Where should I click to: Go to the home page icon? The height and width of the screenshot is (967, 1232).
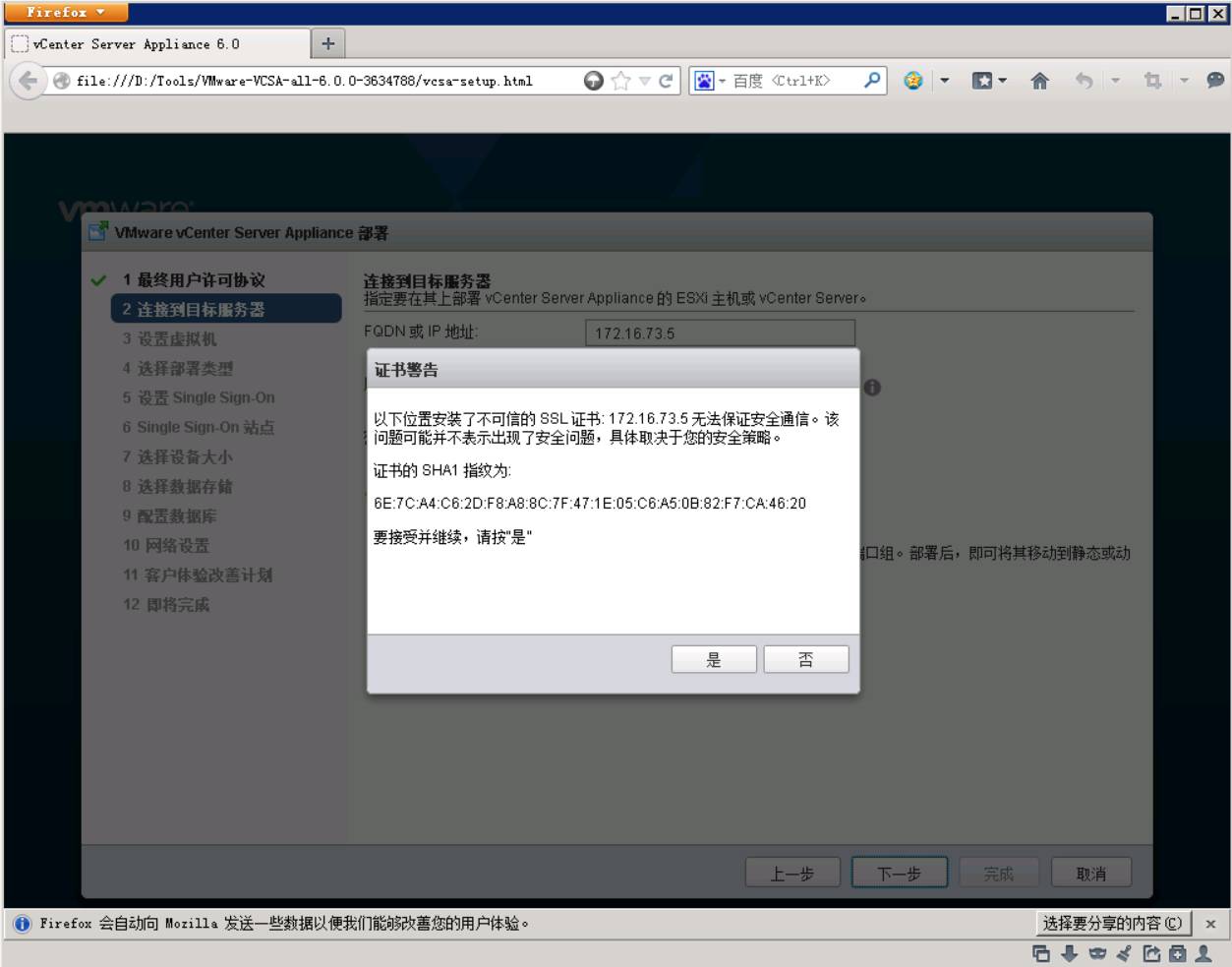(x=1039, y=81)
